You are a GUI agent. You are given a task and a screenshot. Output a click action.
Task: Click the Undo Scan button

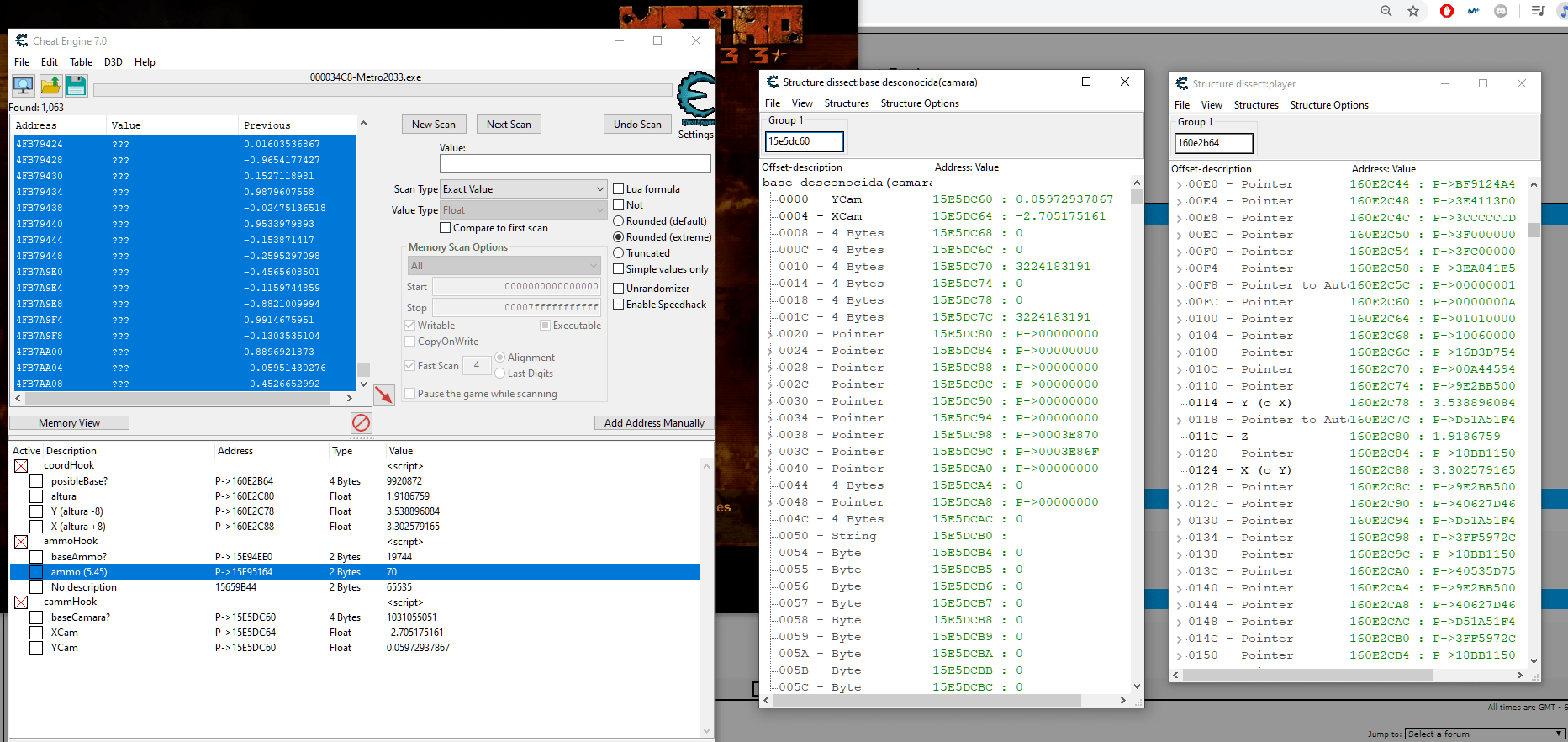click(637, 125)
